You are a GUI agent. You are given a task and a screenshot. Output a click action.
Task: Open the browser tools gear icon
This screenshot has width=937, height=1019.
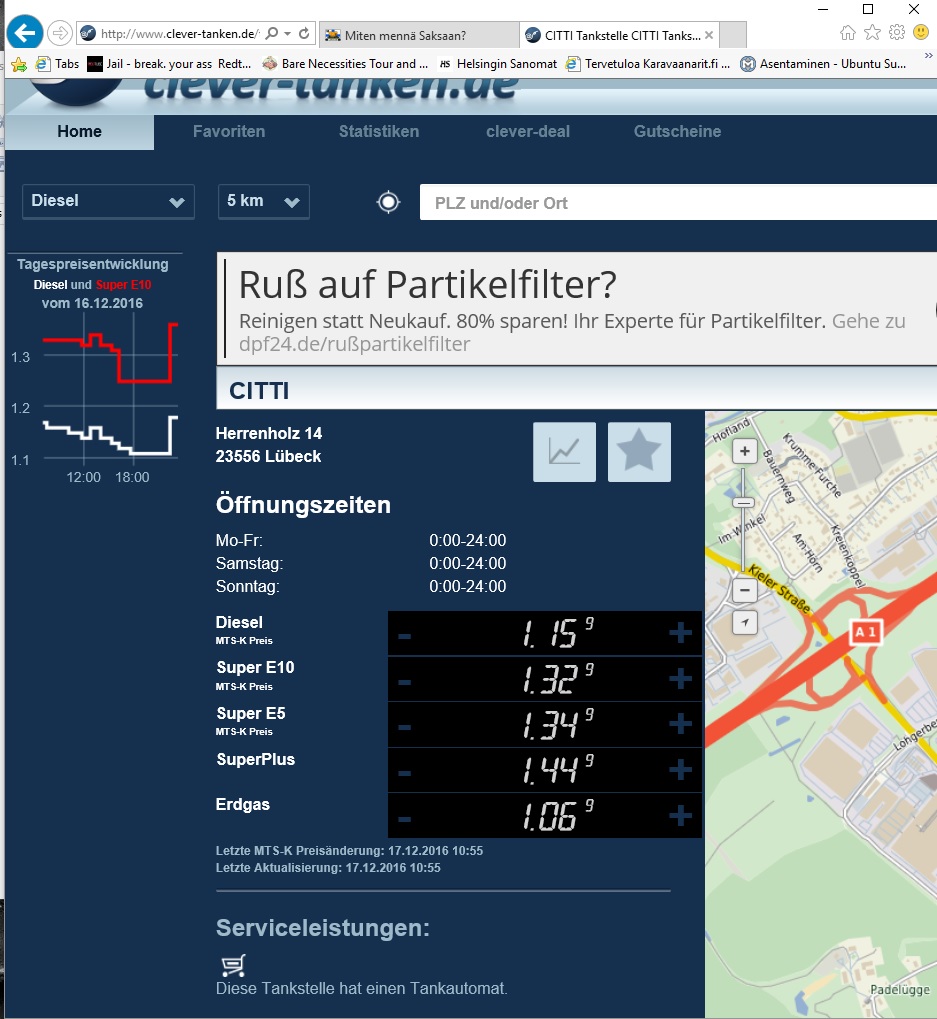click(x=897, y=32)
